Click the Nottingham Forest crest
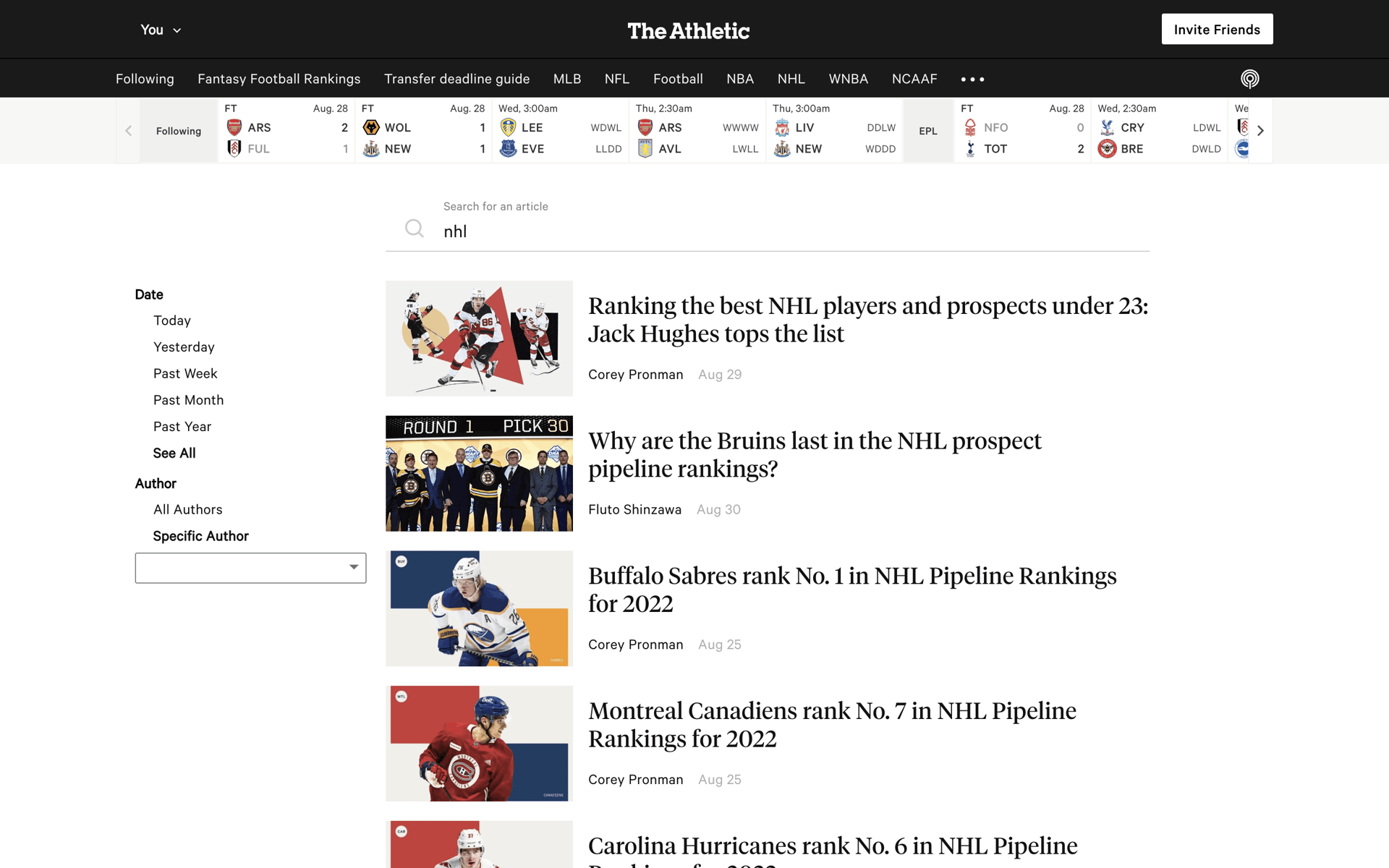The height and width of the screenshot is (868, 1389). tap(970, 127)
